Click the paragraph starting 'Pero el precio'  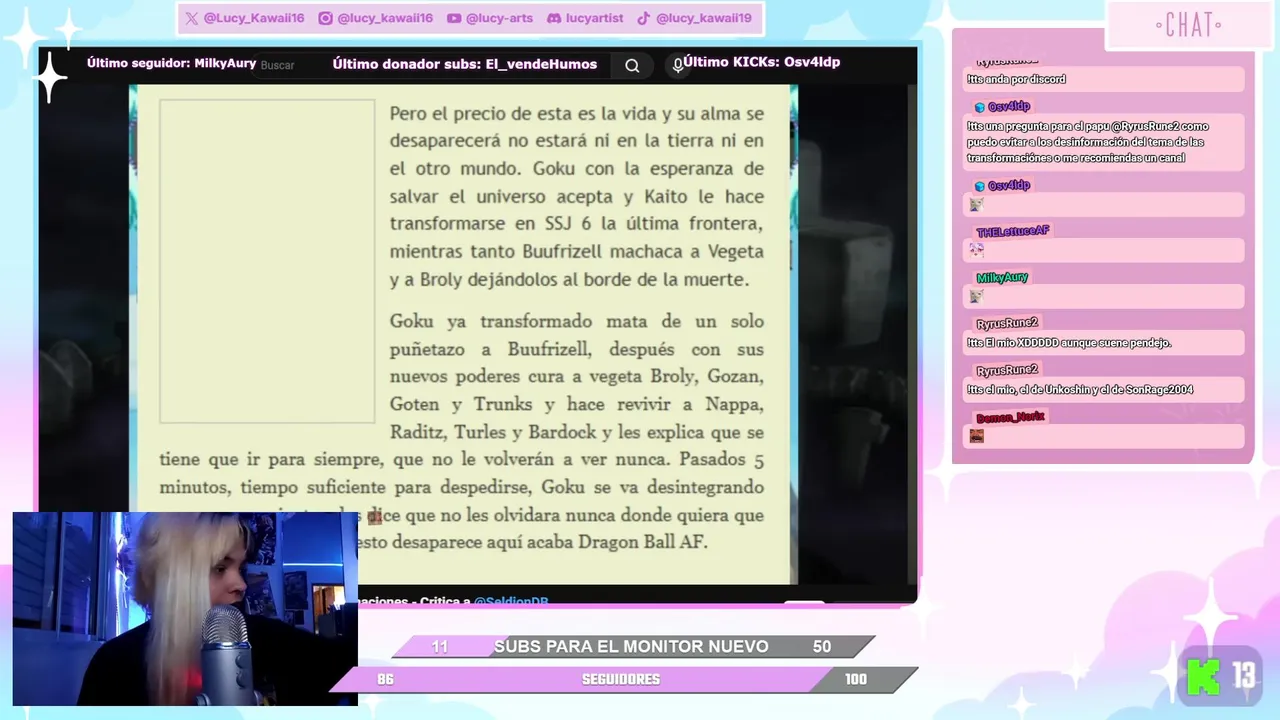(576, 197)
